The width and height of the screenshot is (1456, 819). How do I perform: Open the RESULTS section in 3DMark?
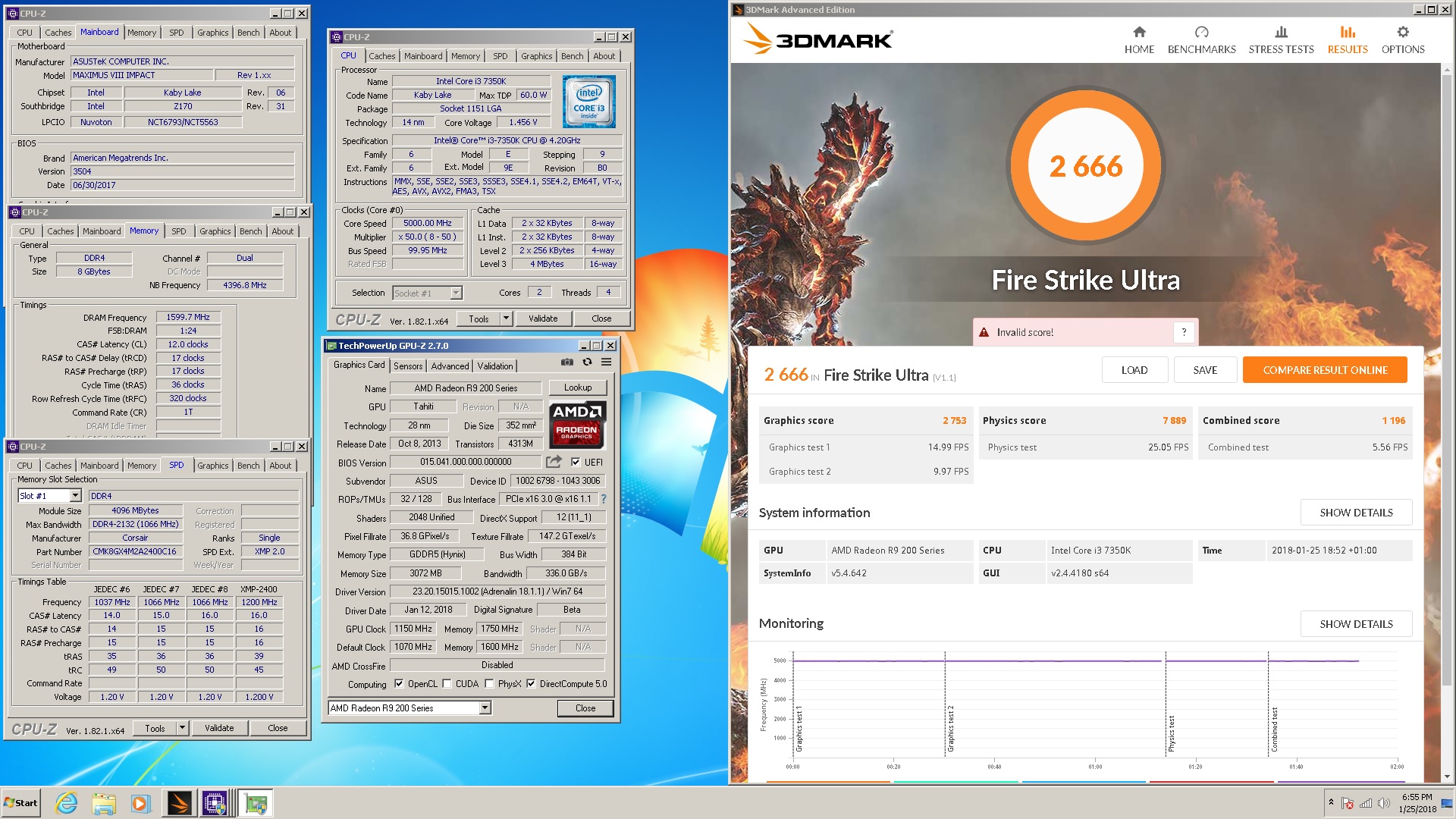click(1348, 40)
